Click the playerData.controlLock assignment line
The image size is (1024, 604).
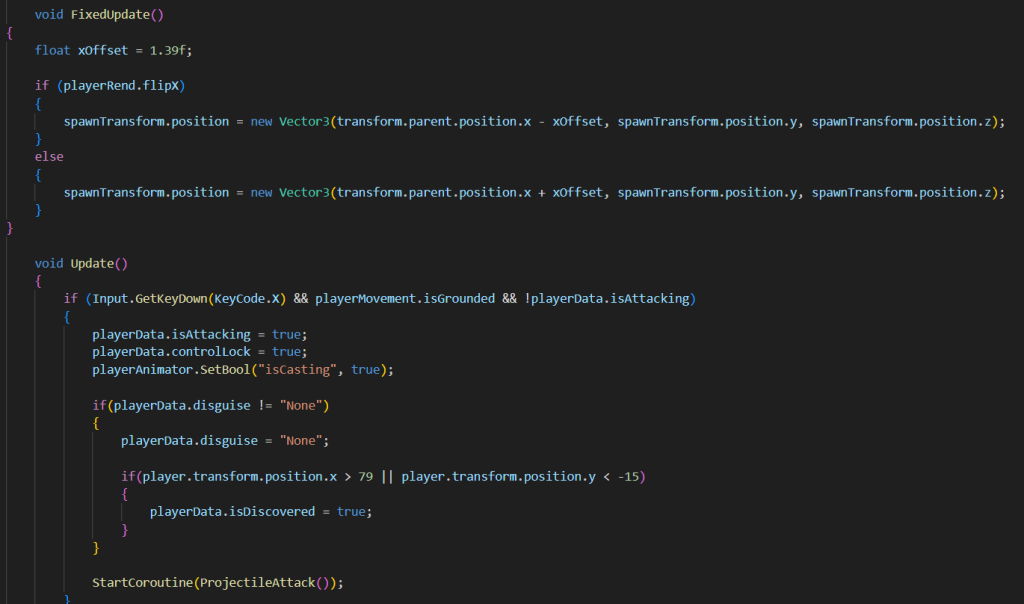tap(196, 352)
